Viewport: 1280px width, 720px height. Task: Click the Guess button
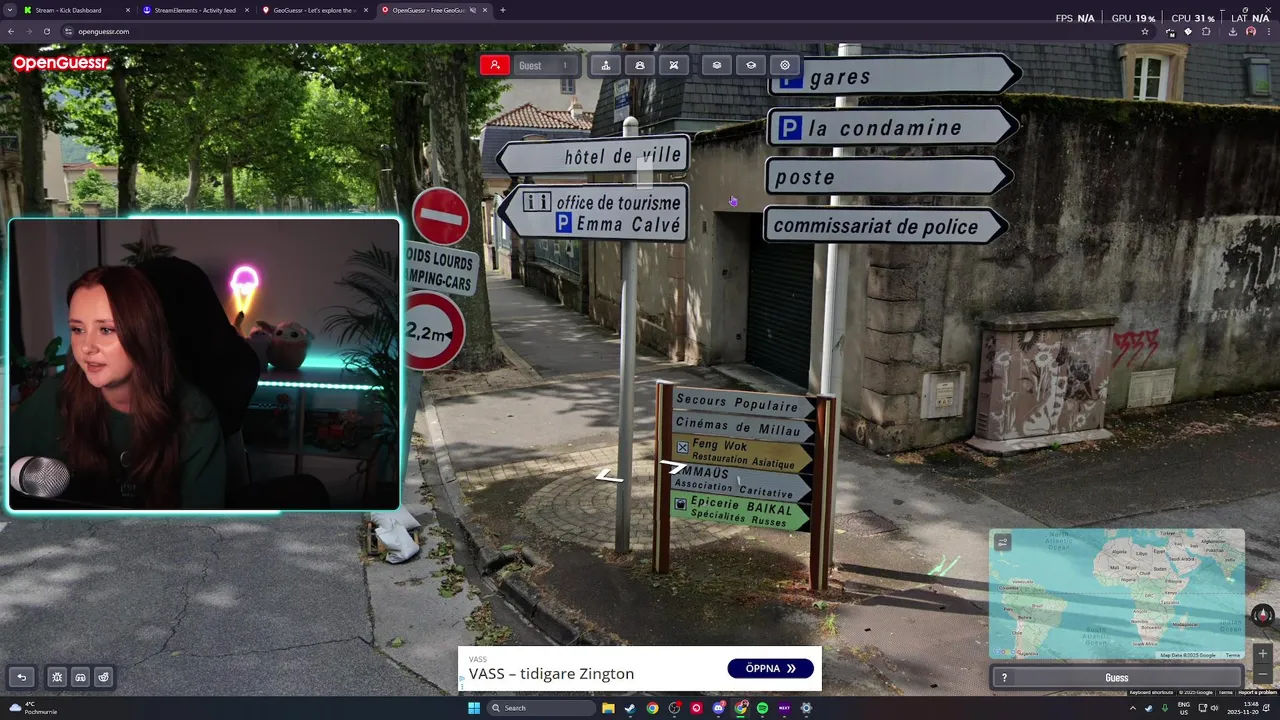point(1117,678)
